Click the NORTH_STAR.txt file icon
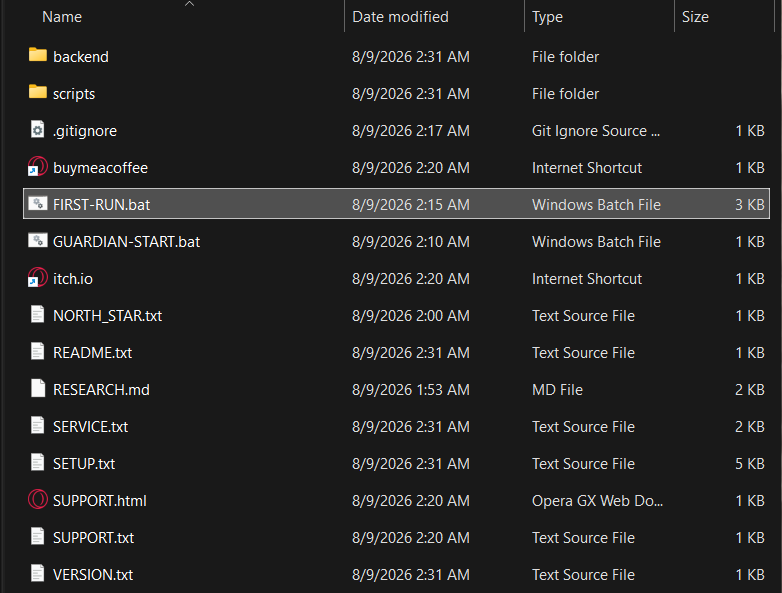Viewport: 782px width, 593px height. coord(37,315)
